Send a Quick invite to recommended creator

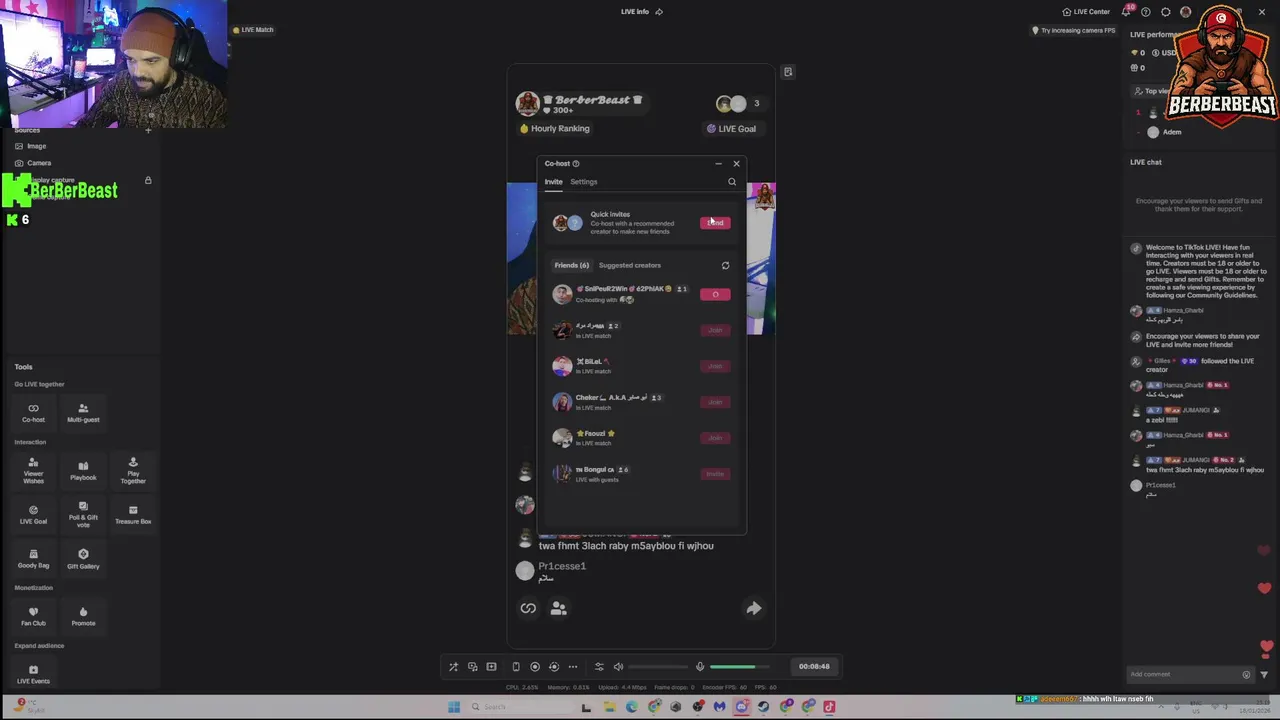click(715, 222)
